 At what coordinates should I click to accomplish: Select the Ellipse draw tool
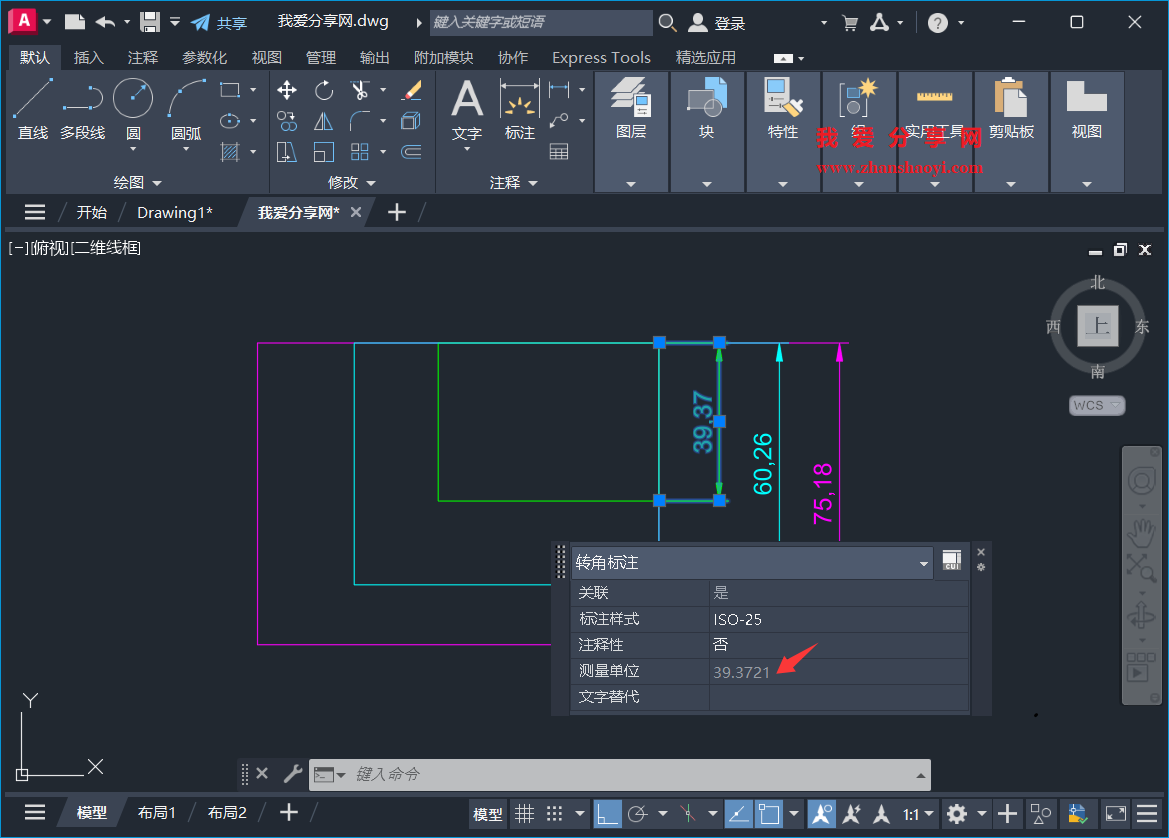[x=230, y=121]
